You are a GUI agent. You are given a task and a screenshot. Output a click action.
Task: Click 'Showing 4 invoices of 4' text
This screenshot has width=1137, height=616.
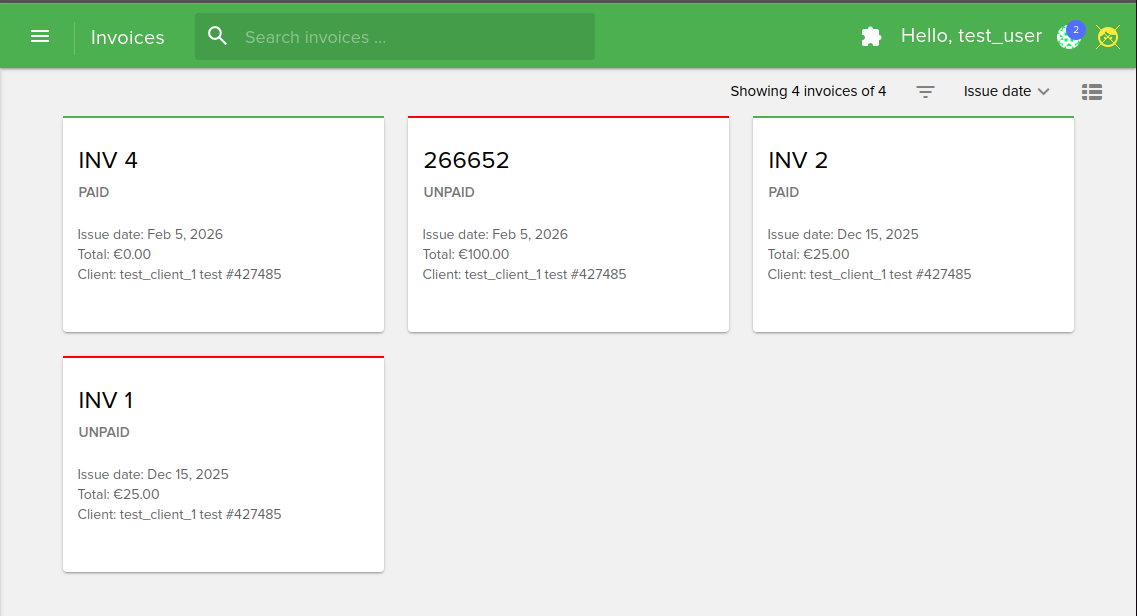(808, 92)
